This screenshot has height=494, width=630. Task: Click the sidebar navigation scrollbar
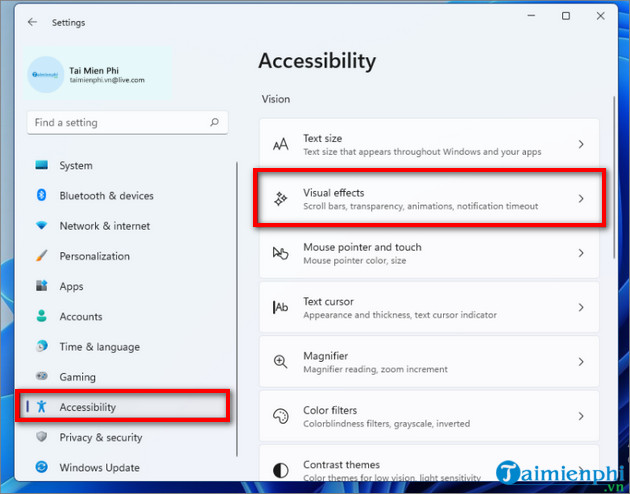point(237,309)
